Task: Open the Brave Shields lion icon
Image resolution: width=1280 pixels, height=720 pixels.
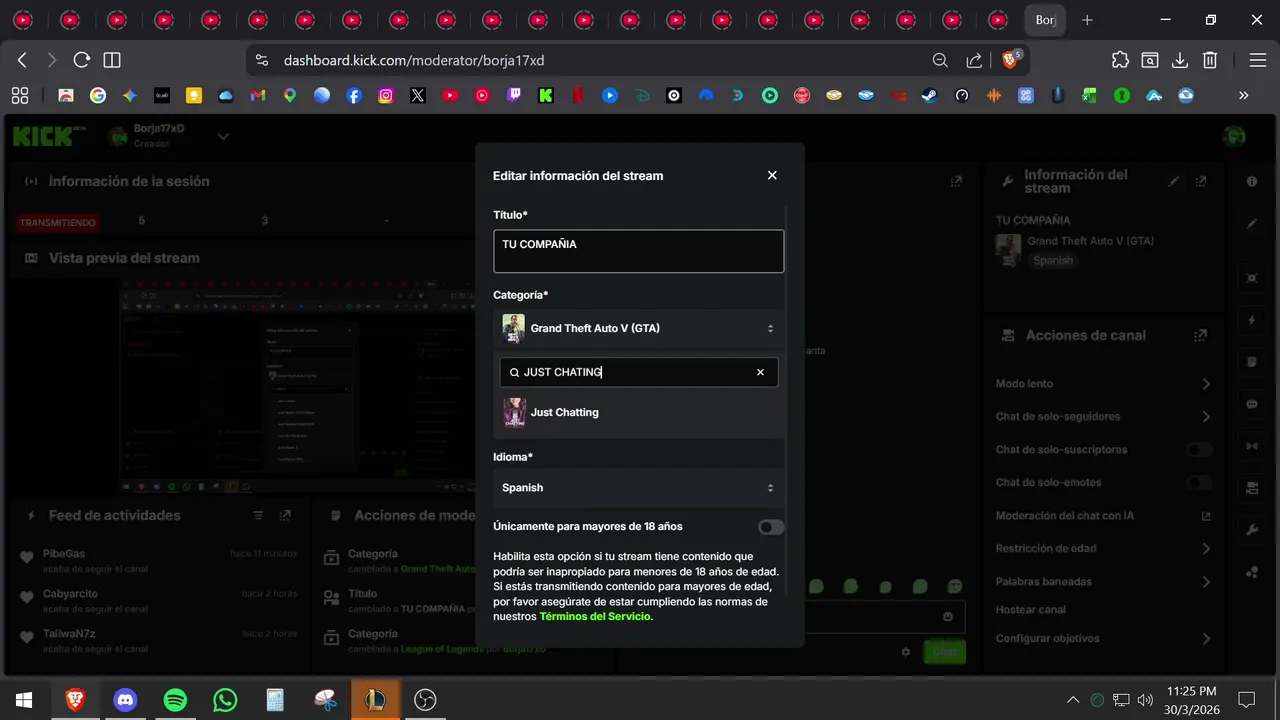Action: click(1010, 60)
